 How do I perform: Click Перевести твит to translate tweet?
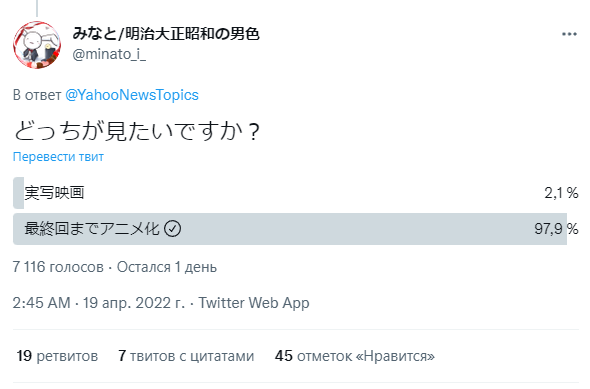pyautogui.click(x=58, y=157)
